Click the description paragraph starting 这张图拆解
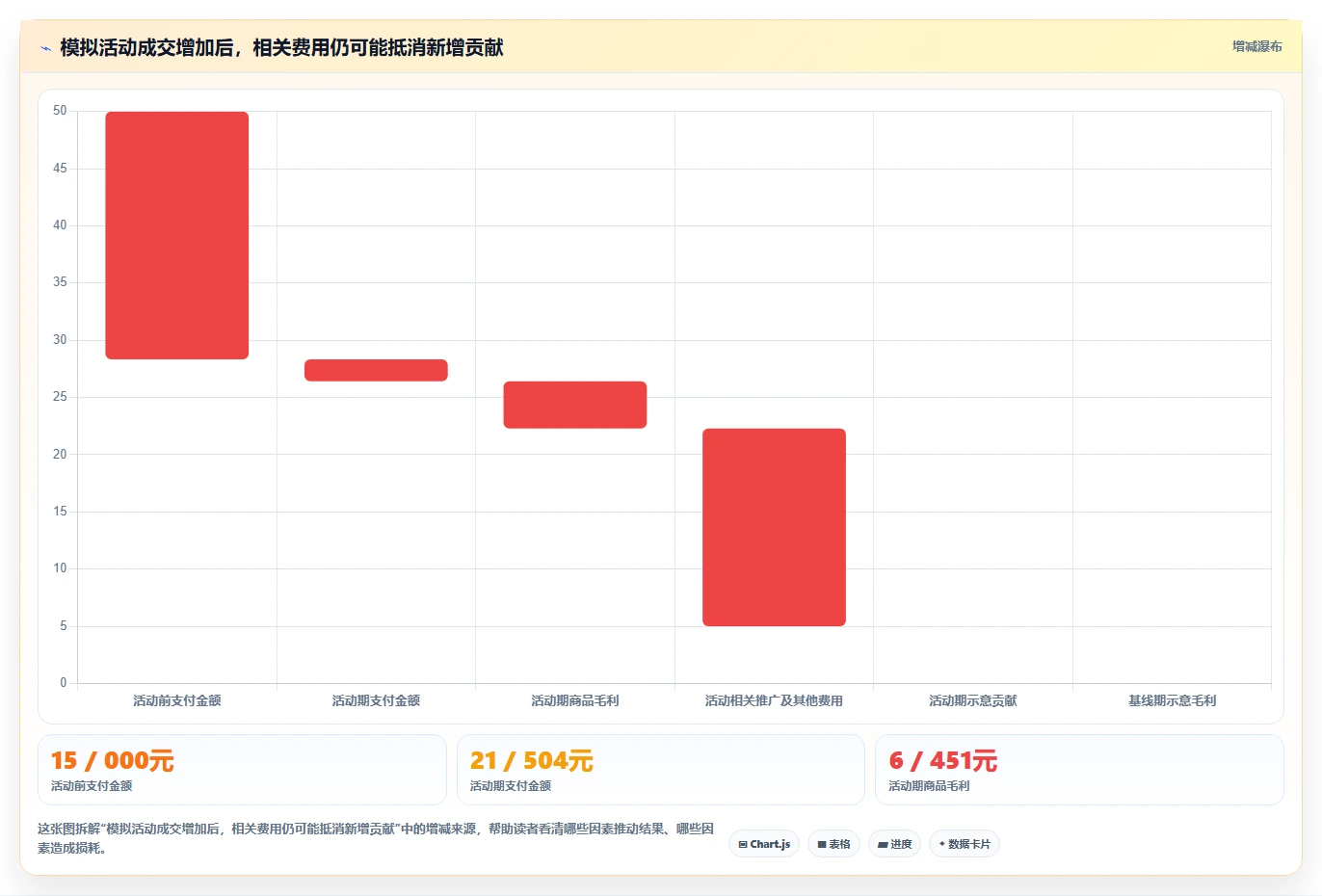Image resolution: width=1322 pixels, height=896 pixels. pyautogui.click(x=376, y=838)
